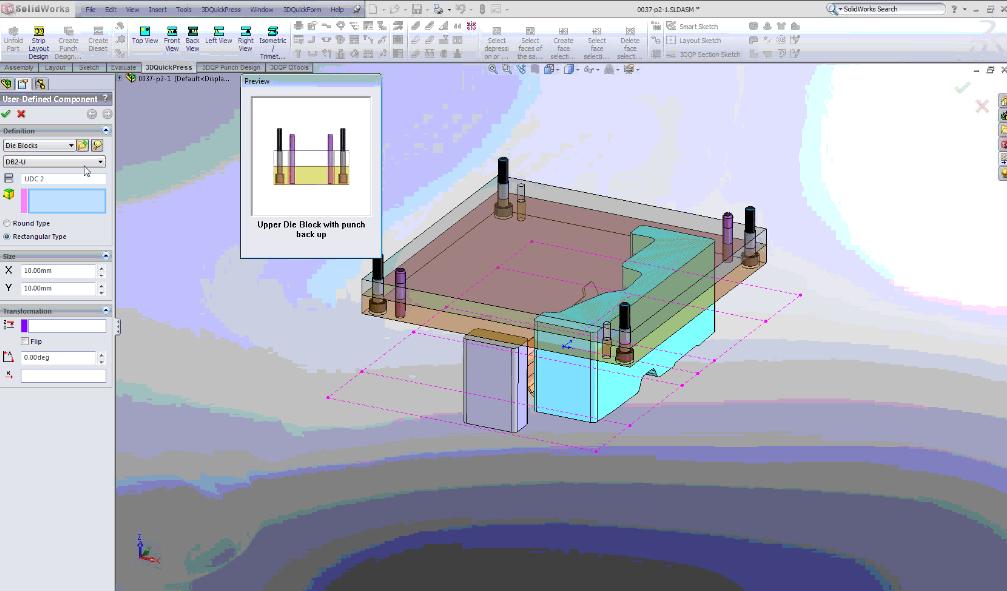Open the FeatureManager design tree tab
The width and height of the screenshot is (1007, 591).
coord(7,84)
